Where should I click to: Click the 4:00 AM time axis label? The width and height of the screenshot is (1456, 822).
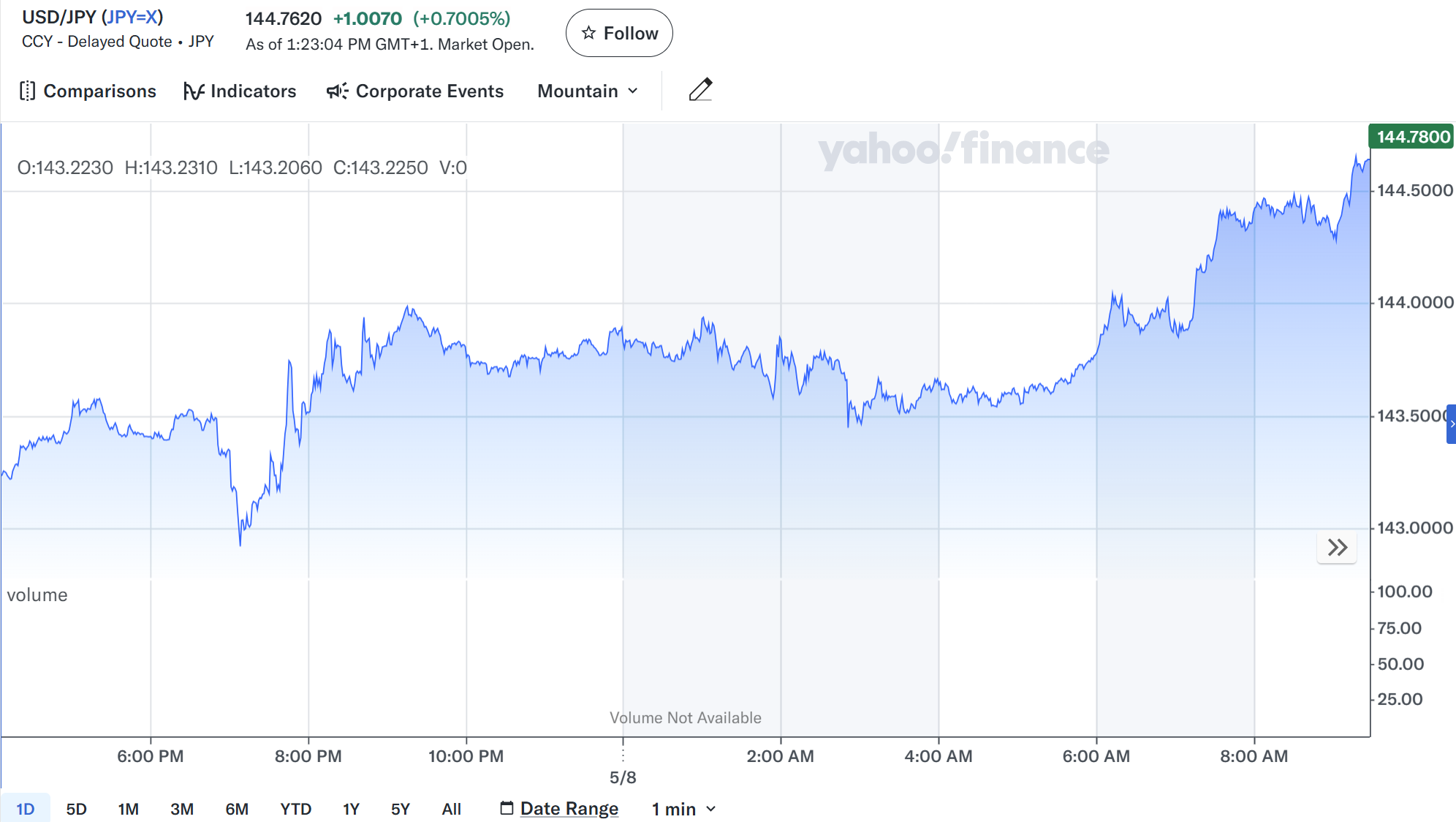939,756
